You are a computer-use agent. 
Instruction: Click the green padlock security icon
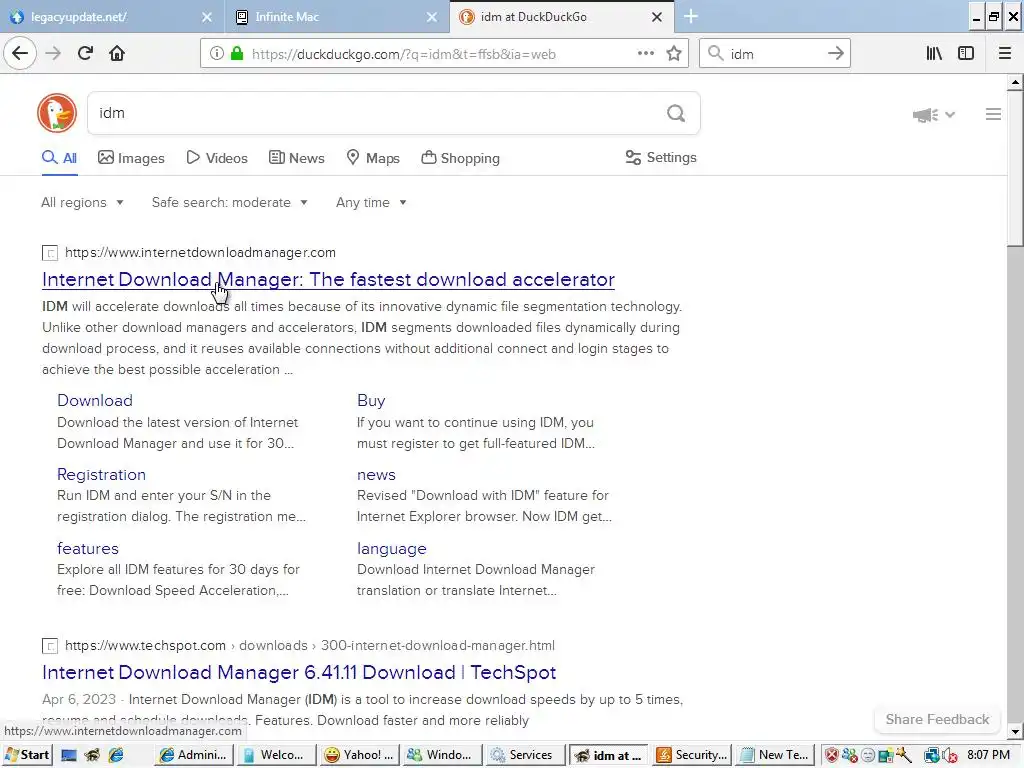click(x=237, y=54)
